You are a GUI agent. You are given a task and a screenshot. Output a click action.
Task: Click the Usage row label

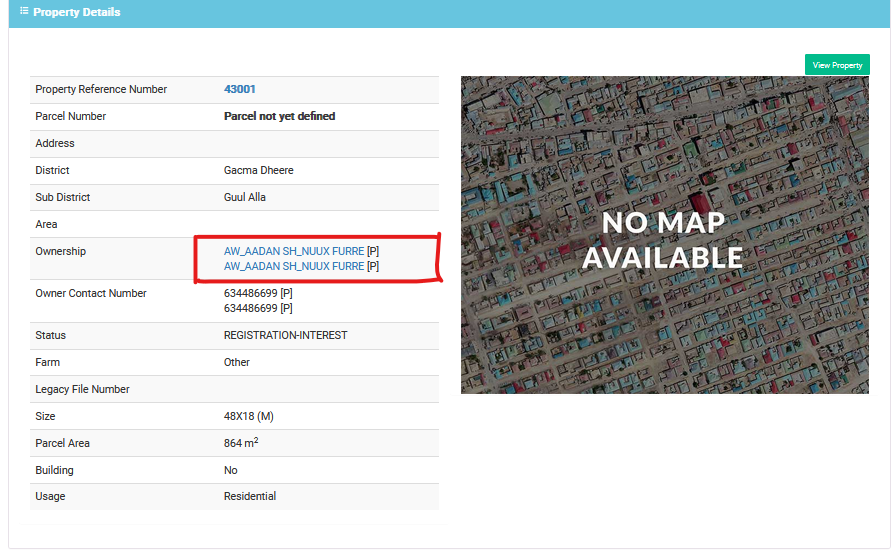50,496
